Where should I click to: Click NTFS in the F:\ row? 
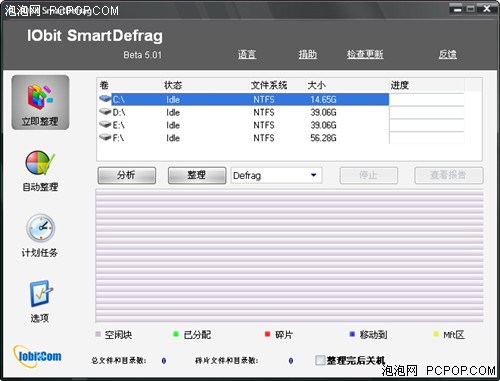point(264,138)
